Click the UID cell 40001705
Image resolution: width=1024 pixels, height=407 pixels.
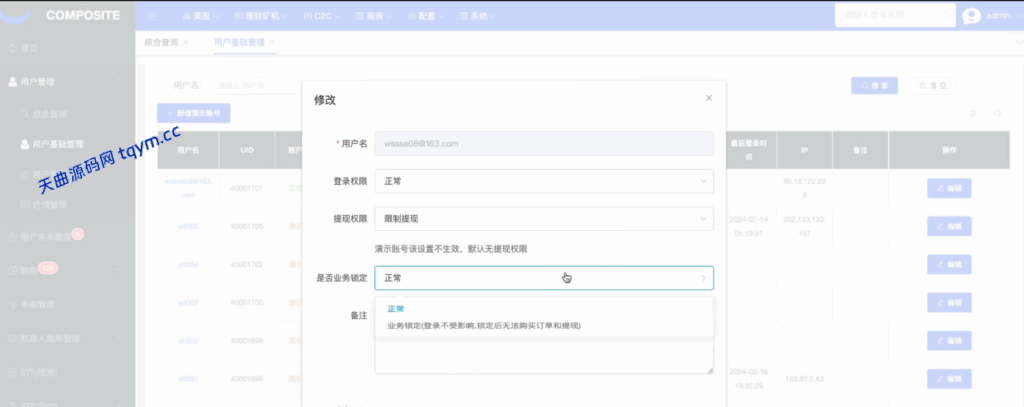(247, 226)
